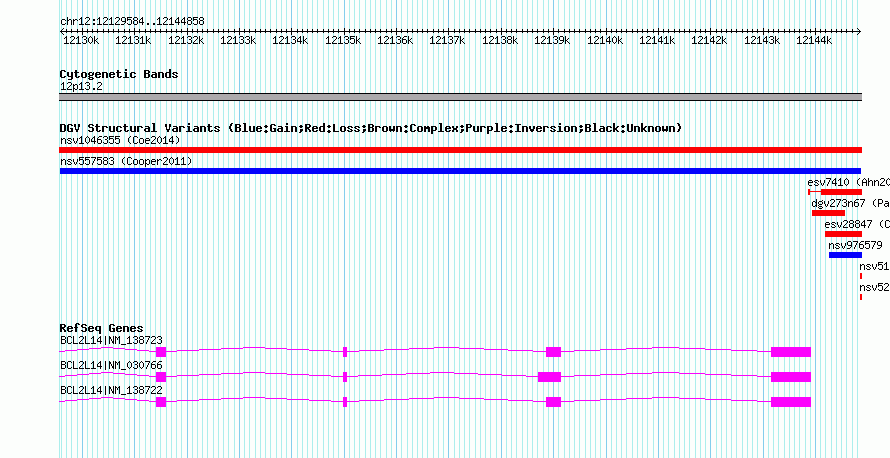Click the 12136k ruler label

[394, 40]
